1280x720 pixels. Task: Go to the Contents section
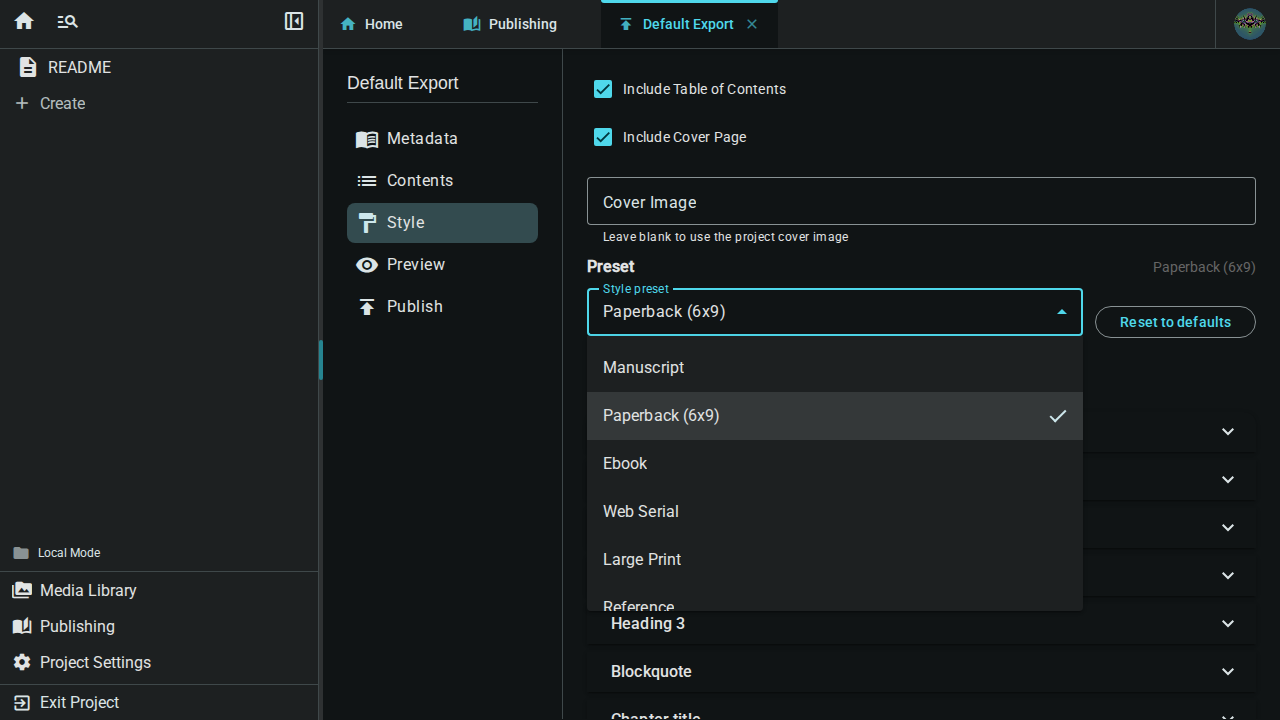point(442,181)
